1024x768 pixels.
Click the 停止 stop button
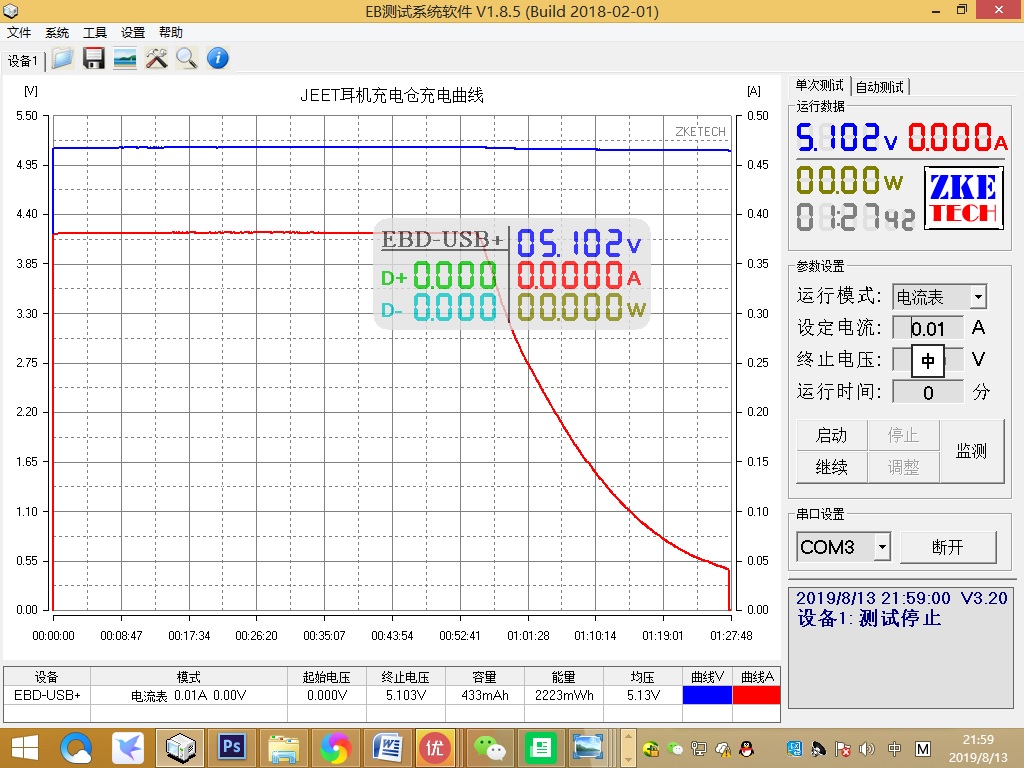[x=903, y=435]
